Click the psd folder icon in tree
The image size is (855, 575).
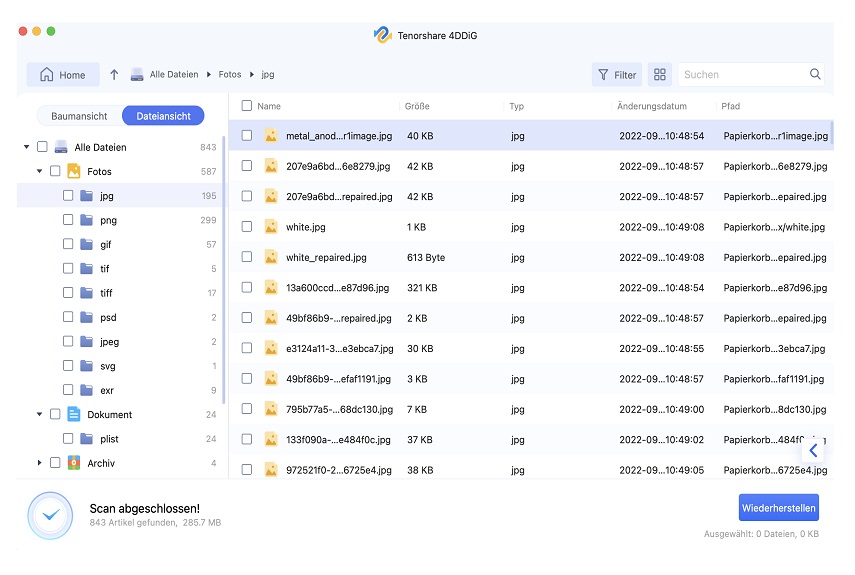86,317
